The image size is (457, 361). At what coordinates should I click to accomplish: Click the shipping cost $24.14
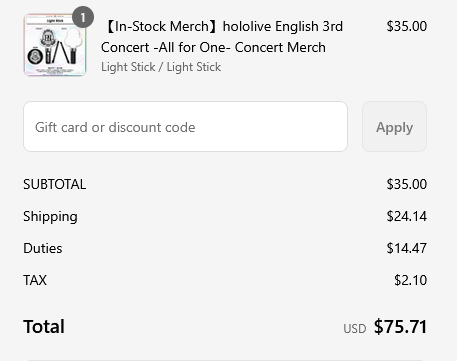[407, 216]
